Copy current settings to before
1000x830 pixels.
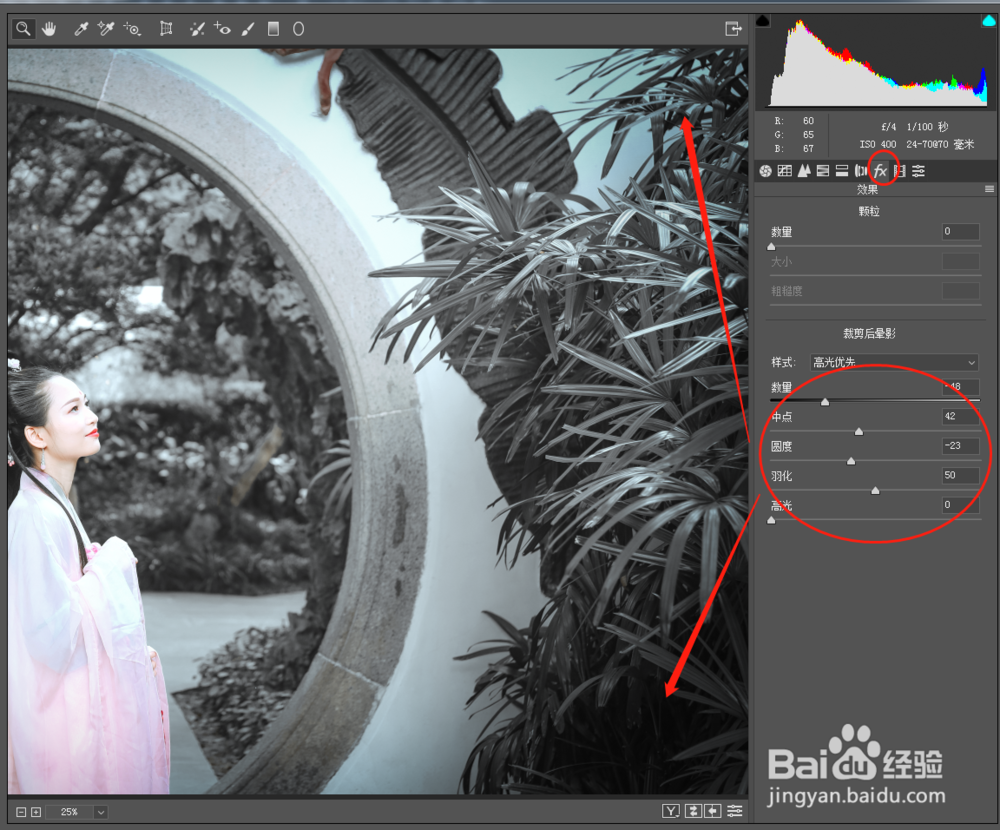712,811
